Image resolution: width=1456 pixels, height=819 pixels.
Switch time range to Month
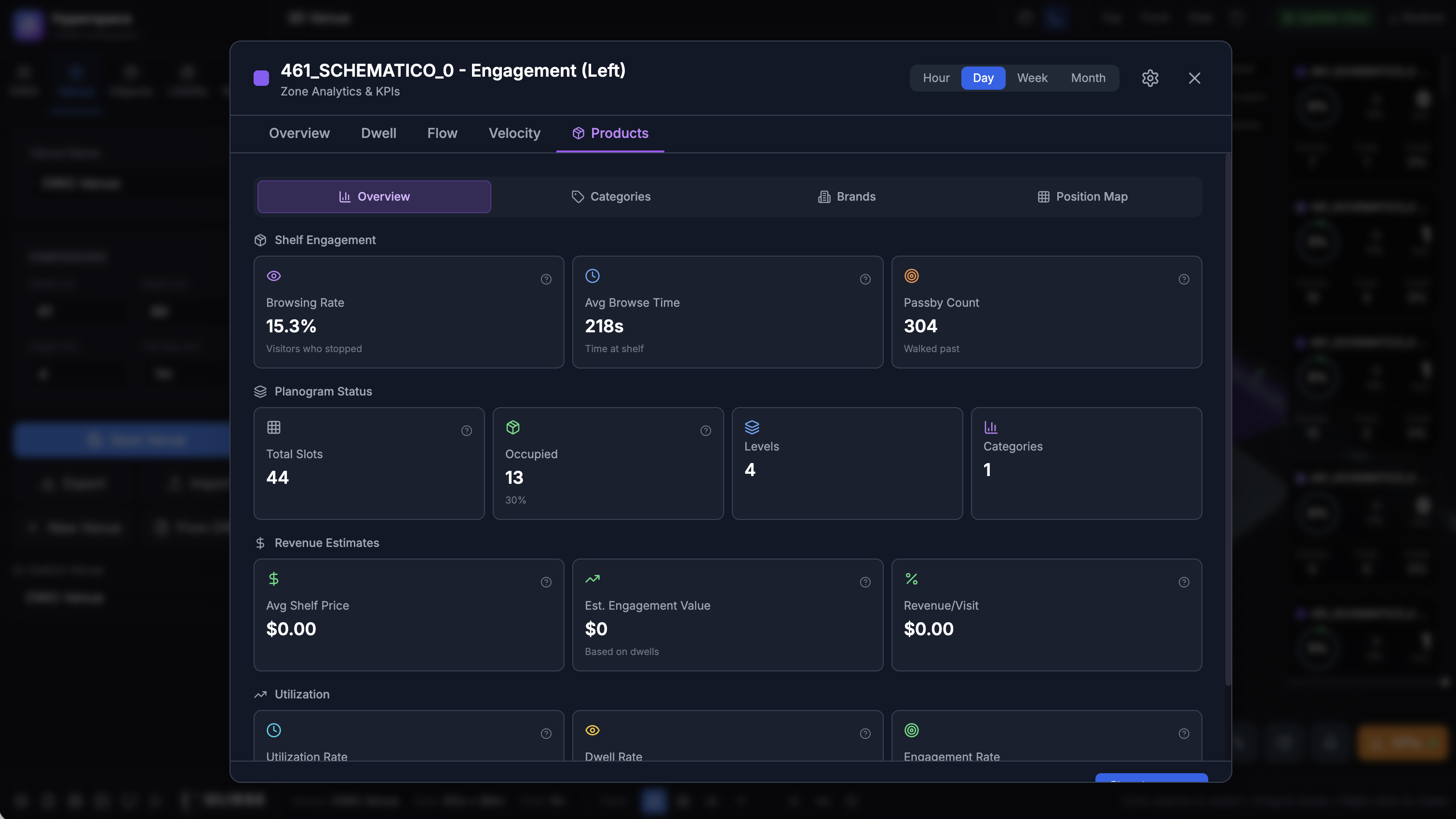(1088, 78)
